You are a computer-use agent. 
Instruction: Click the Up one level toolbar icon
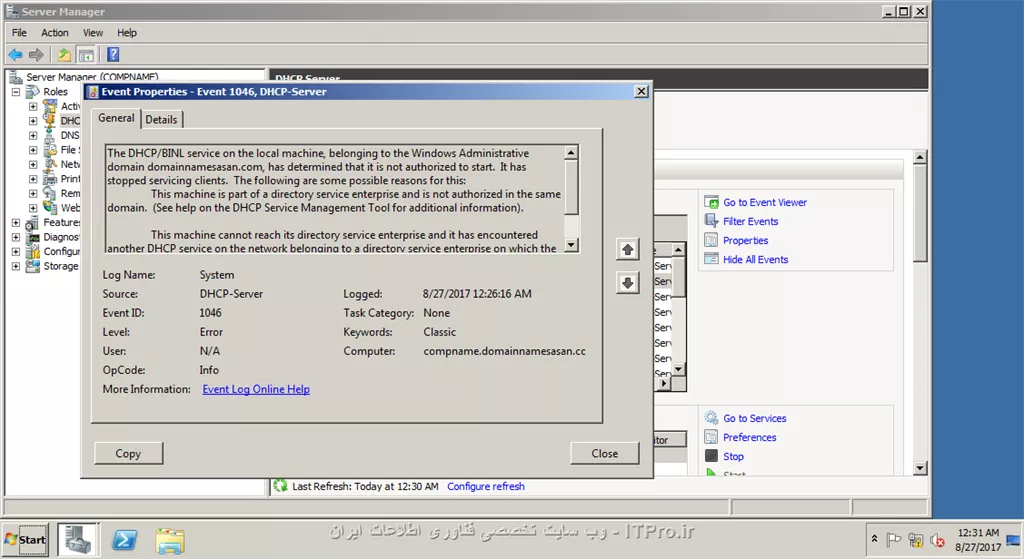pyautogui.click(x=64, y=55)
